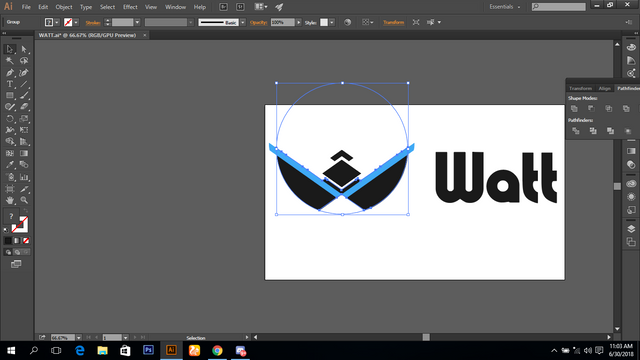Select the Artboard tool

[9, 189]
